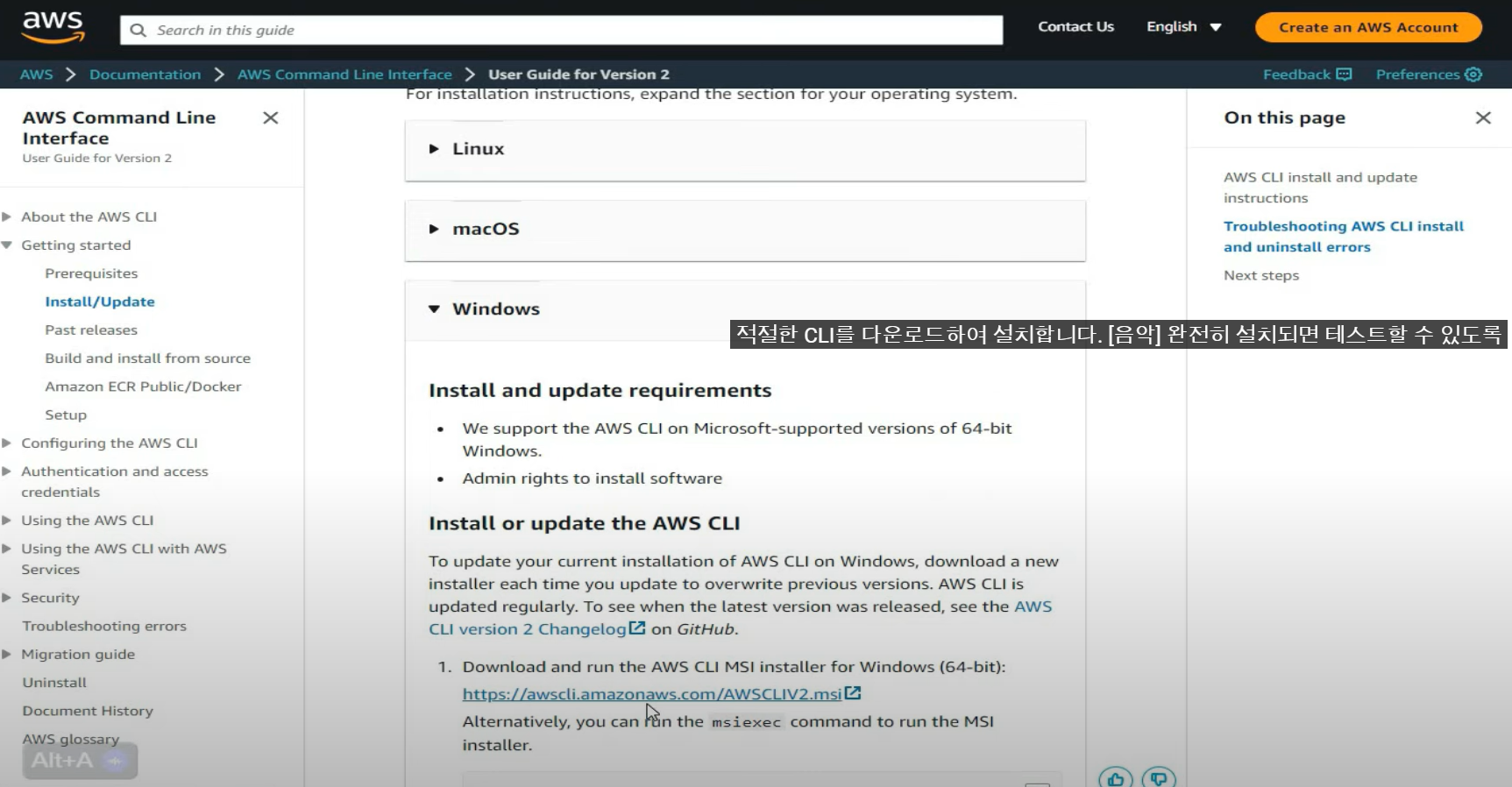1512x787 pixels.
Task: Click the thumbs up feedback icon
Action: point(1116,778)
